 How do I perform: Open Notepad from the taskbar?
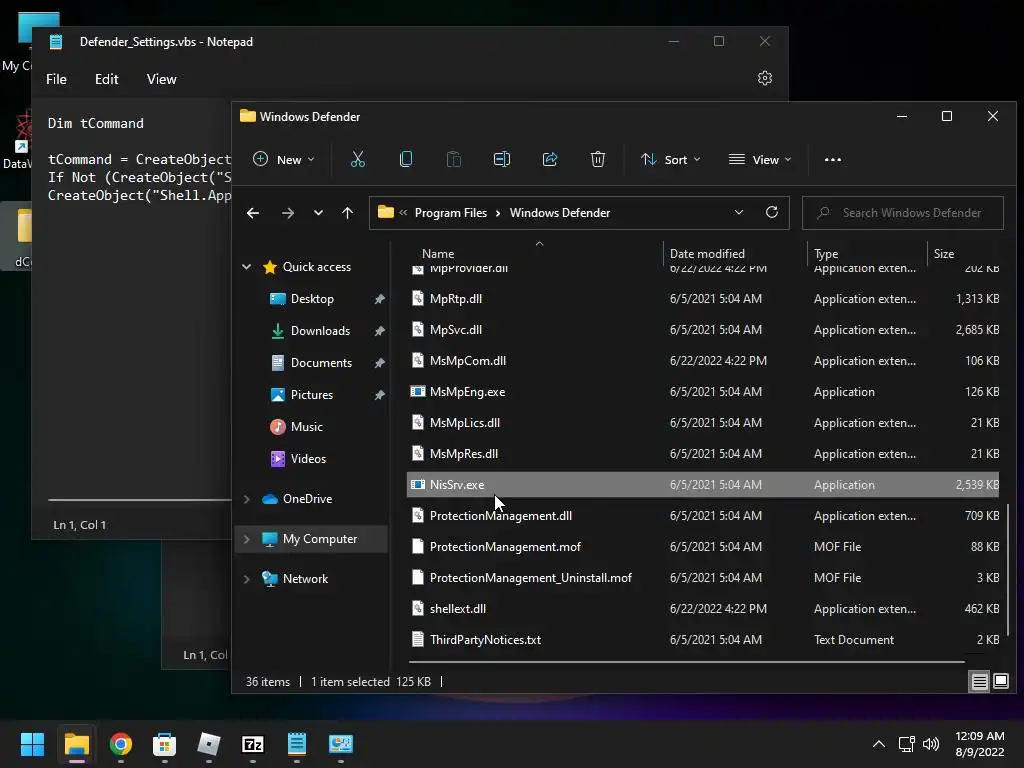coord(296,744)
